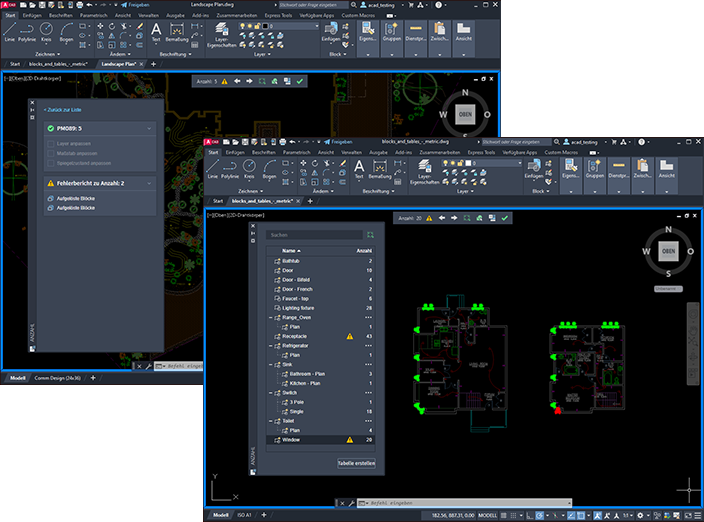
Task: Click the command line 'Befehl eingeben' field in the blocks_and_tables window
Action: pos(465,503)
